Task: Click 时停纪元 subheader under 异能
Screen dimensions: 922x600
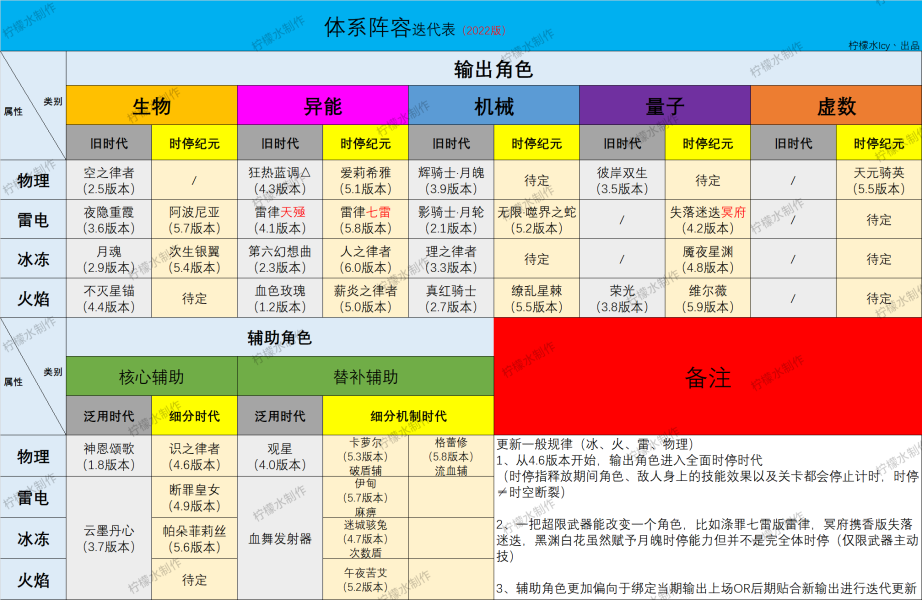Action: [x=365, y=143]
